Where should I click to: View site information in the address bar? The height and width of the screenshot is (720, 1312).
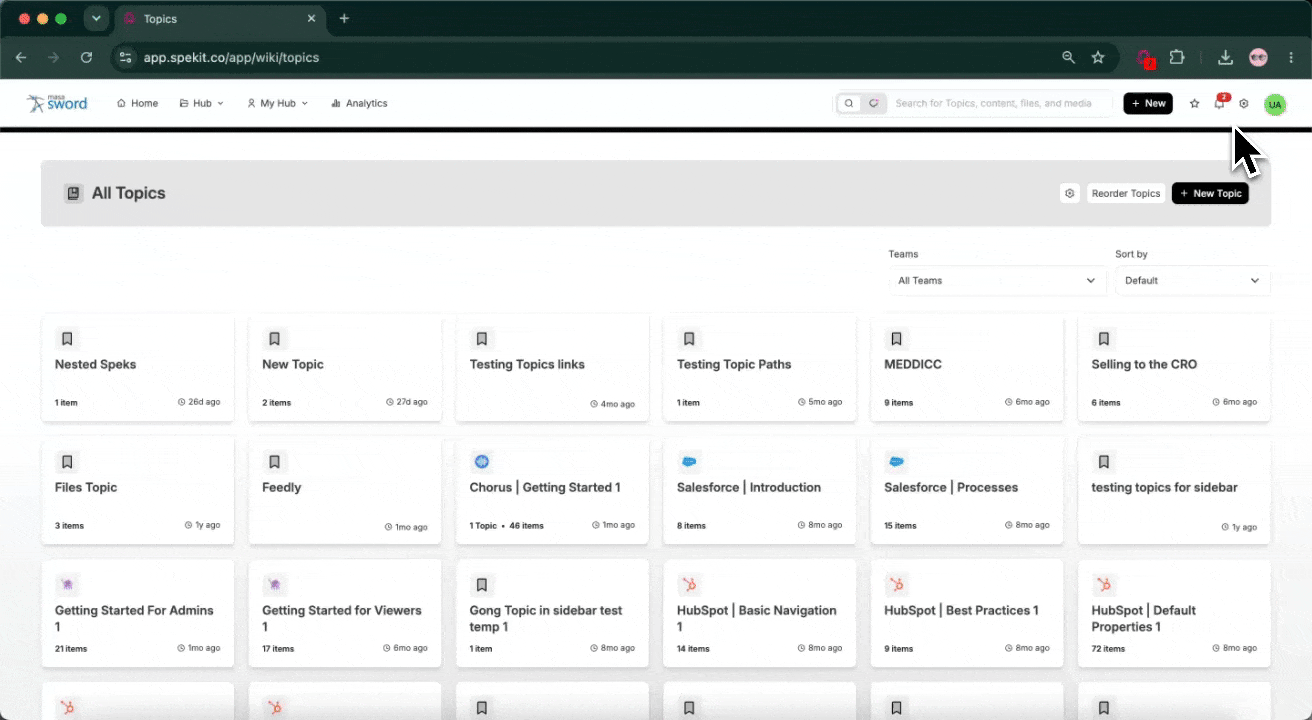pos(125,58)
